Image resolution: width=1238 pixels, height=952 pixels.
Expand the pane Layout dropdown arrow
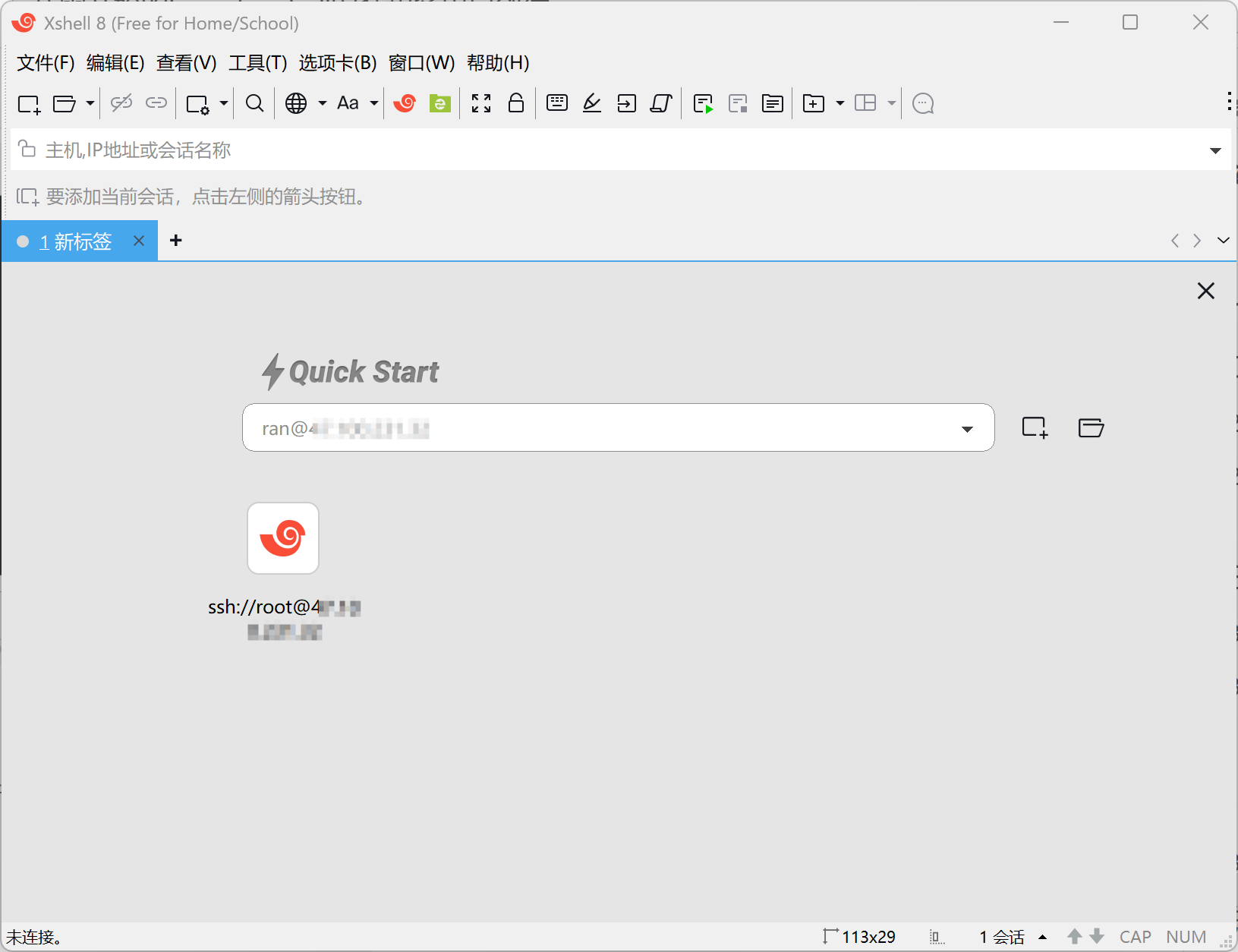click(x=892, y=103)
